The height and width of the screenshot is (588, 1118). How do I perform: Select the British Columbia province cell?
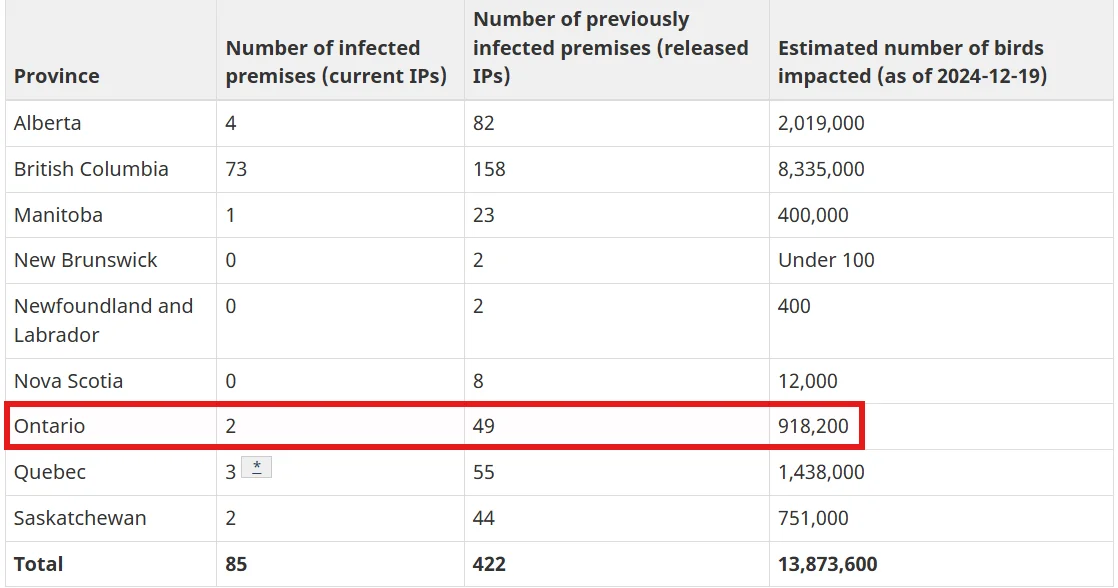91,169
